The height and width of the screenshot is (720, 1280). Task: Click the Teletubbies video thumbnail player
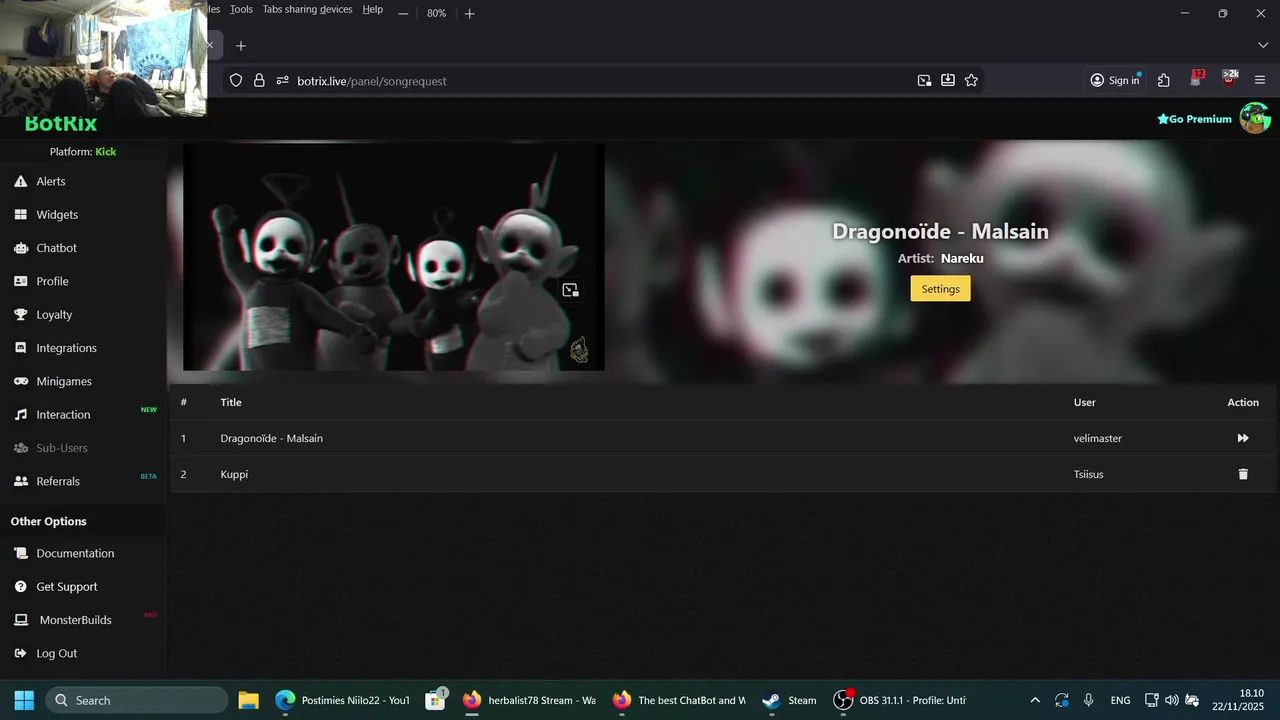(x=394, y=257)
